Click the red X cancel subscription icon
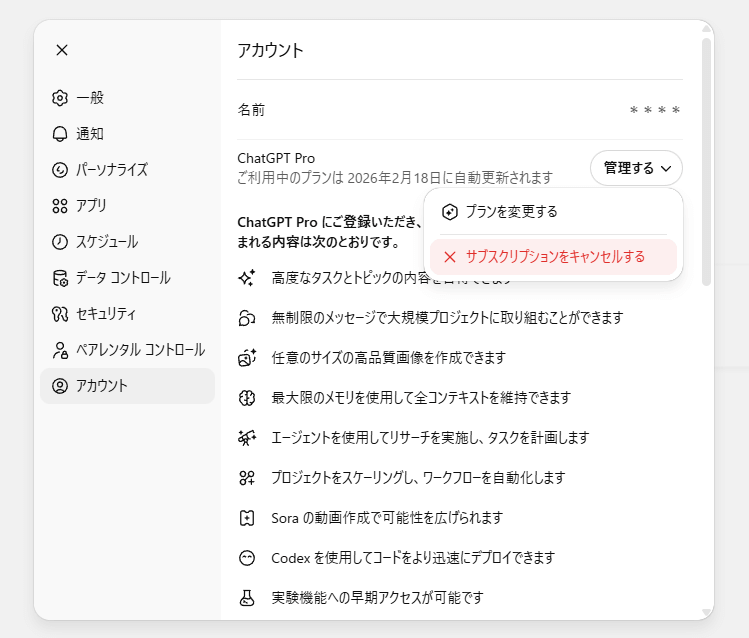Image resolution: width=749 pixels, height=638 pixels. (449, 257)
